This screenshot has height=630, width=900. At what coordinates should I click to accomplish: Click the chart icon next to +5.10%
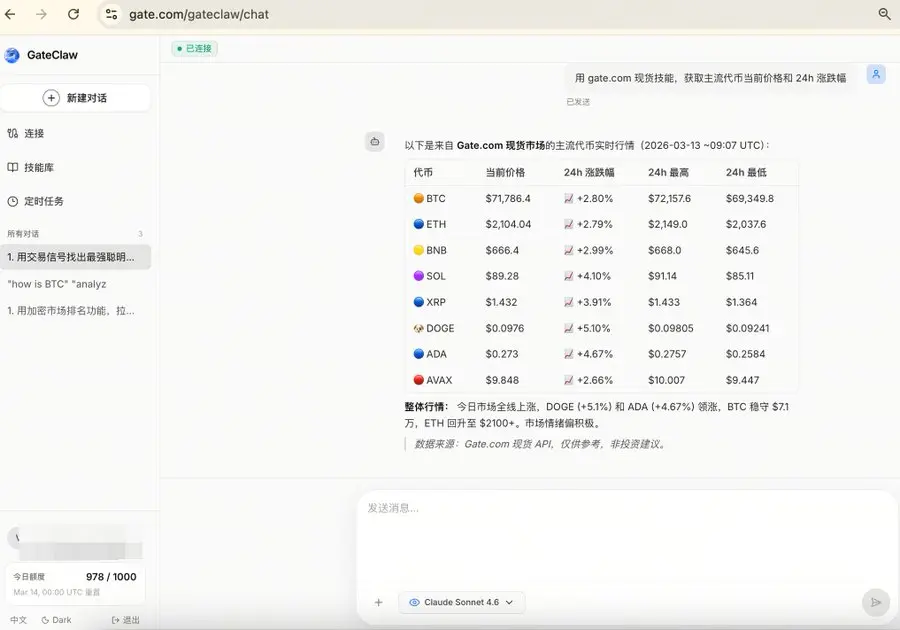(569, 328)
